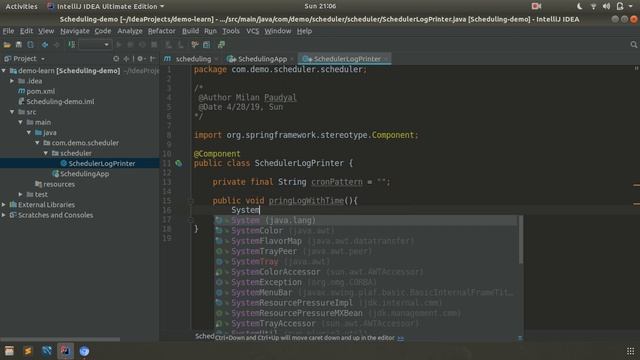Open the Refactor menu
The image size is (640, 360).
tap(162, 31)
